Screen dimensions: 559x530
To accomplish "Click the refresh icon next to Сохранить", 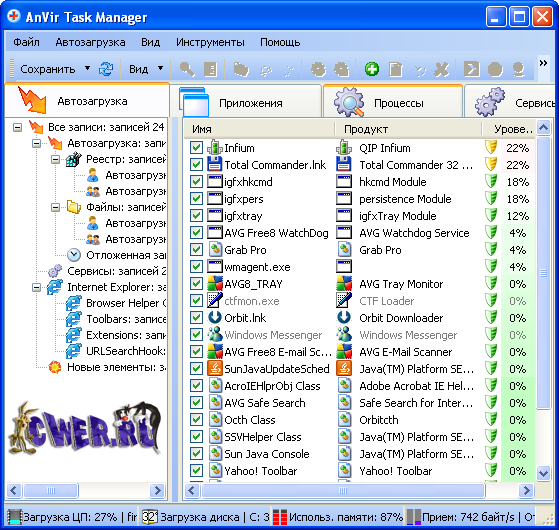I will 106,69.
